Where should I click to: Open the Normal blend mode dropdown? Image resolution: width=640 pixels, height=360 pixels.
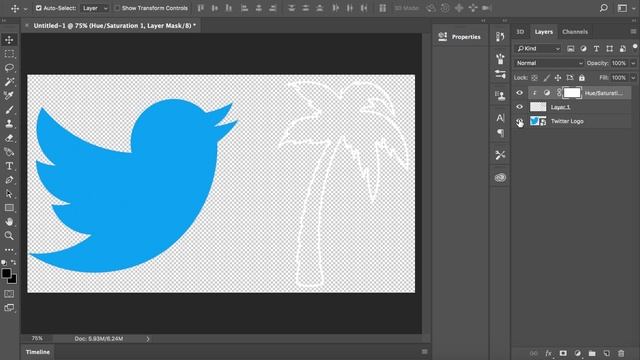(x=549, y=63)
